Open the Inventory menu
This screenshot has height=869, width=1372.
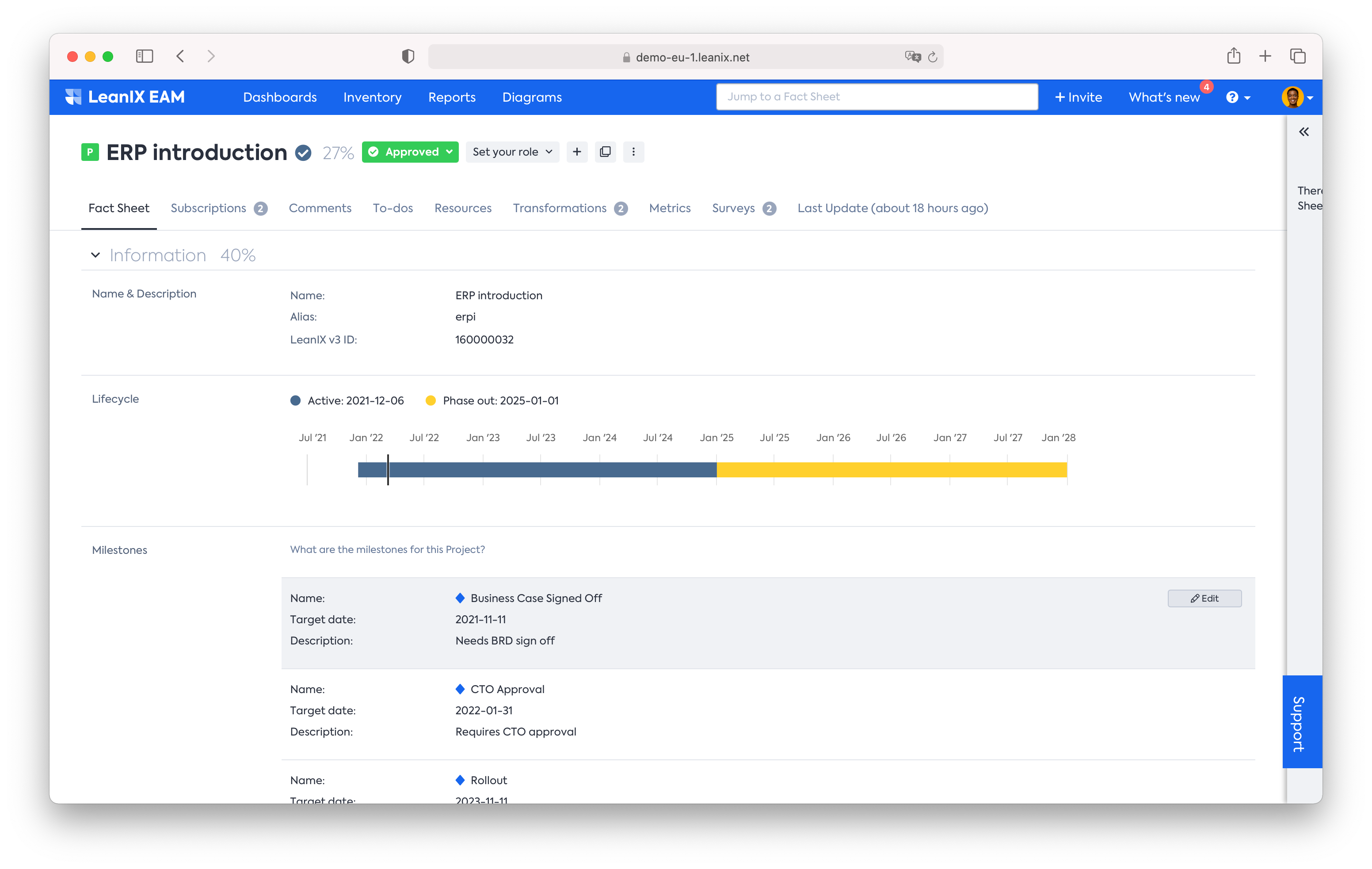[x=372, y=97]
